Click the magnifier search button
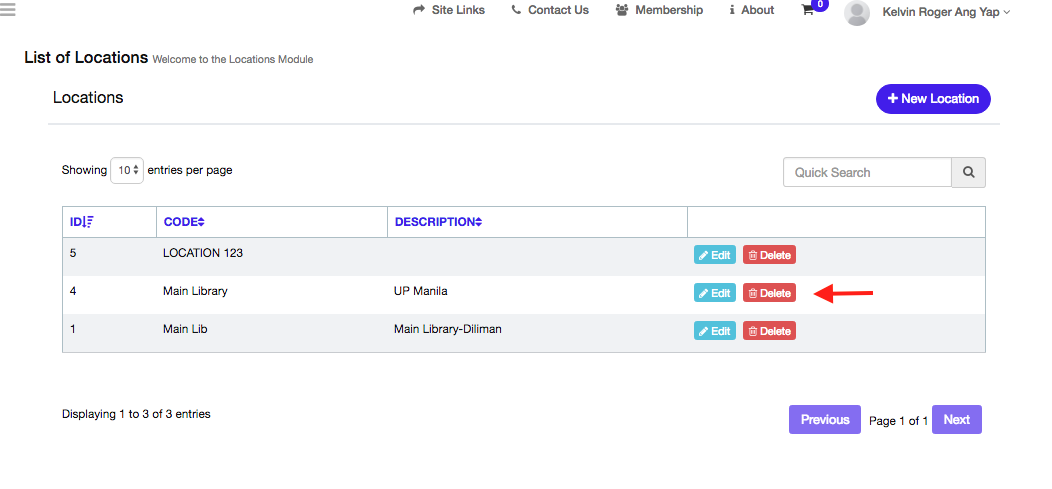1052x489 pixels. 968,172
